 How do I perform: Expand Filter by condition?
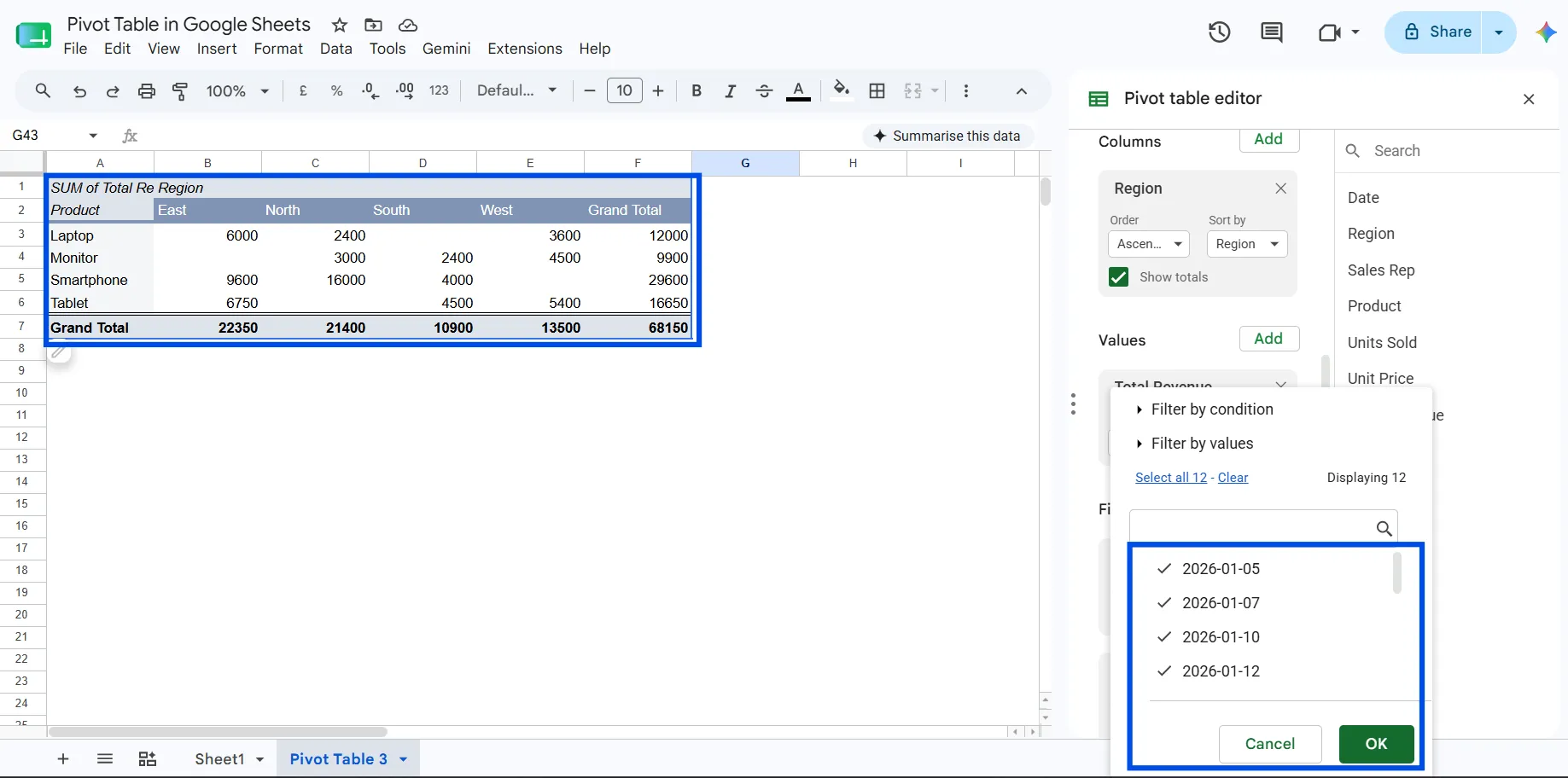(1204, 409)
